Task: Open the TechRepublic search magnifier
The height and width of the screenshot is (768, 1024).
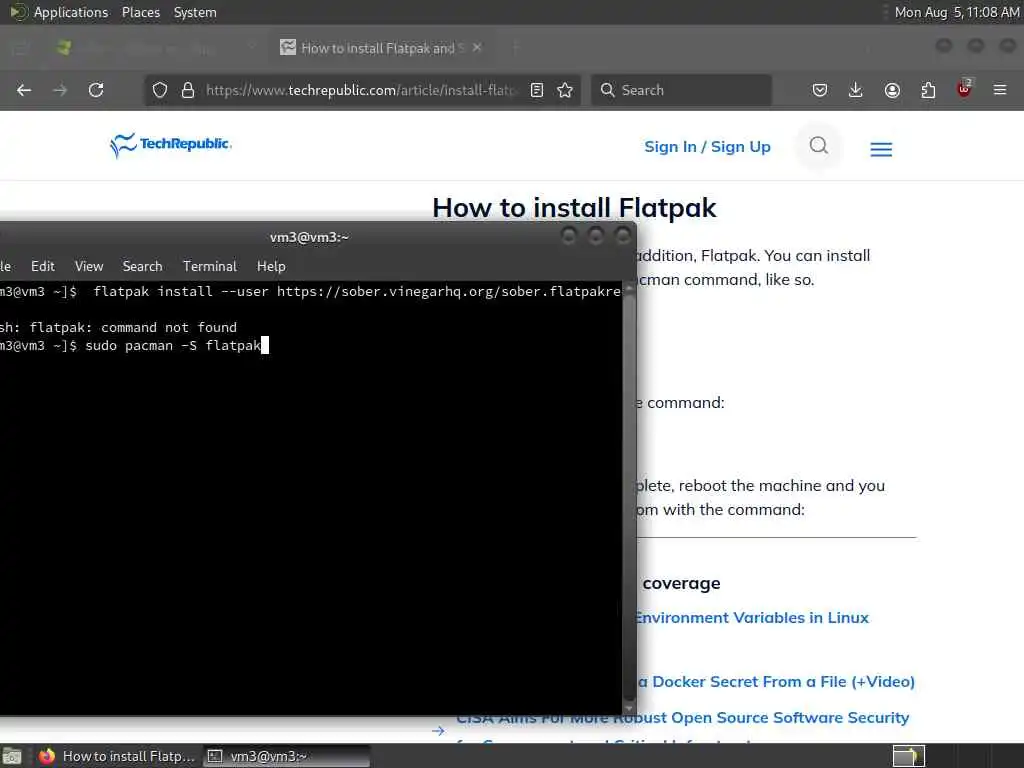Action: tap(818, 146)
